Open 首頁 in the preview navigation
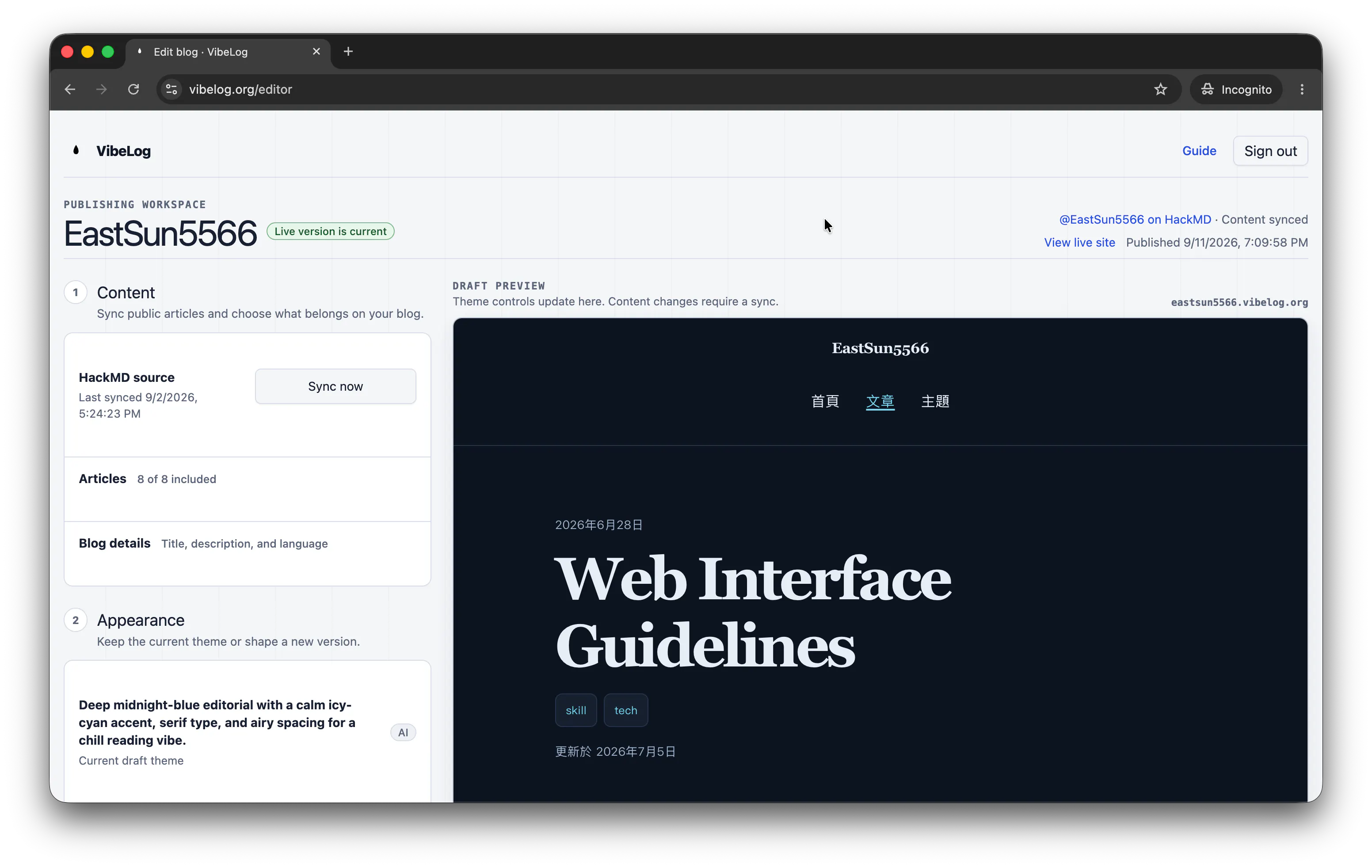The width and height of the screenshot is (1372, 868). [x=825, y=402]
